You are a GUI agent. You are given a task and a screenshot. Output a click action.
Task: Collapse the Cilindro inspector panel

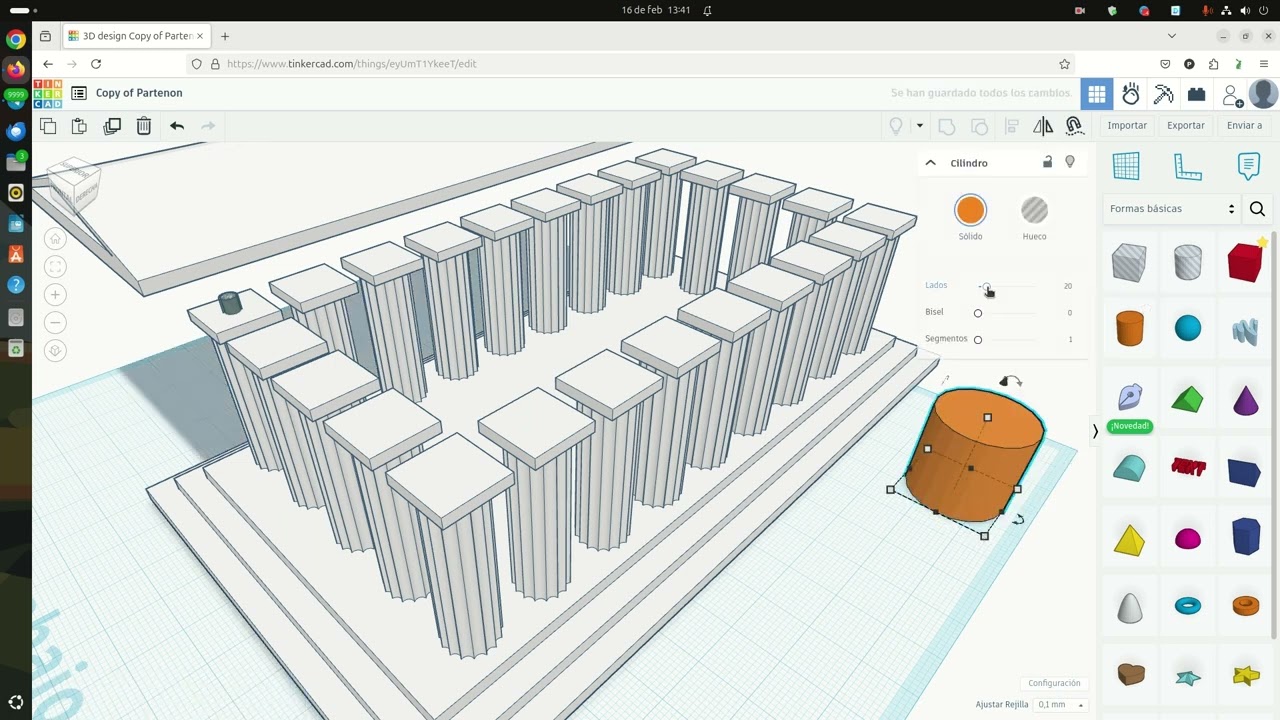(930, 163)
